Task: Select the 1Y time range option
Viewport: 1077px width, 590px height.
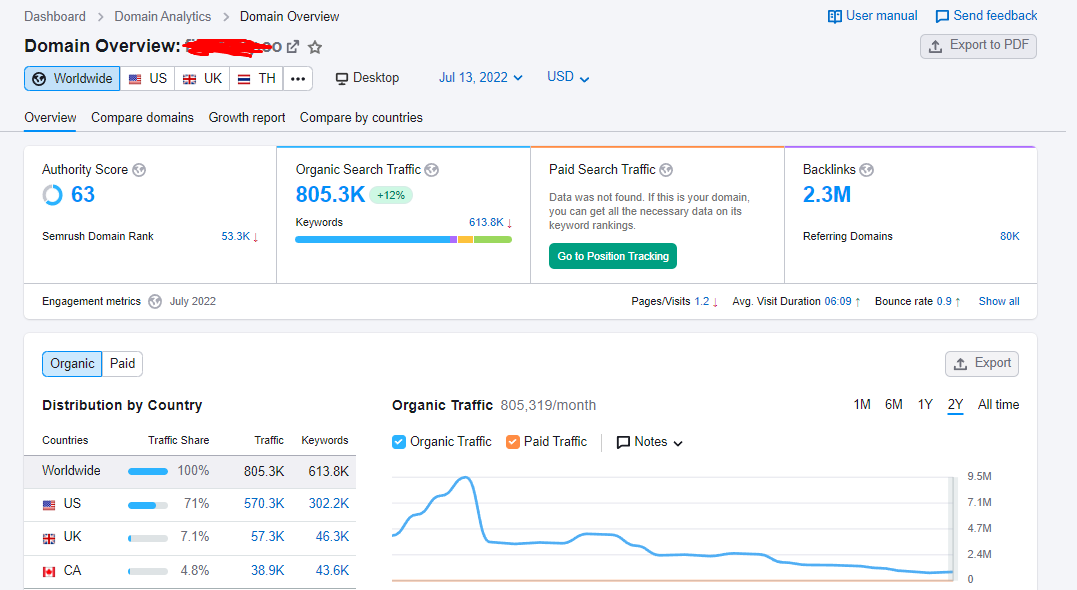Action: pos(925,405)
